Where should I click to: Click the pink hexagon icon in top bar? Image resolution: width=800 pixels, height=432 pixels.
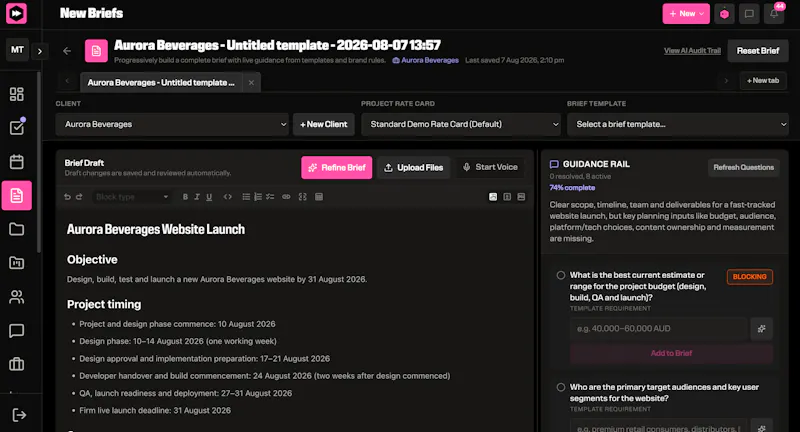tap(724, 14)
